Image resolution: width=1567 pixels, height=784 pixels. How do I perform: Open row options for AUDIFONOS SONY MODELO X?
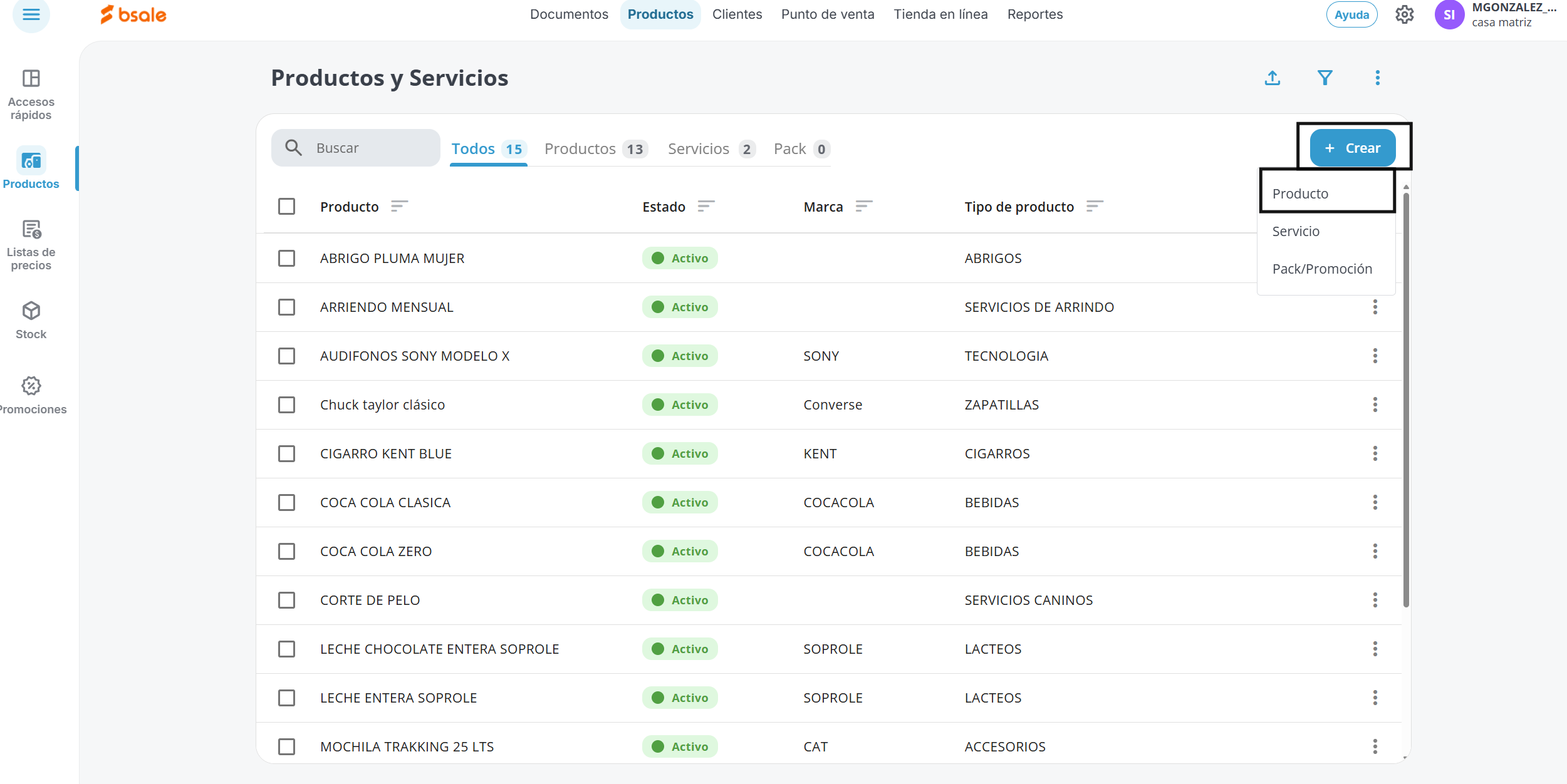[x=1375, y=356]
